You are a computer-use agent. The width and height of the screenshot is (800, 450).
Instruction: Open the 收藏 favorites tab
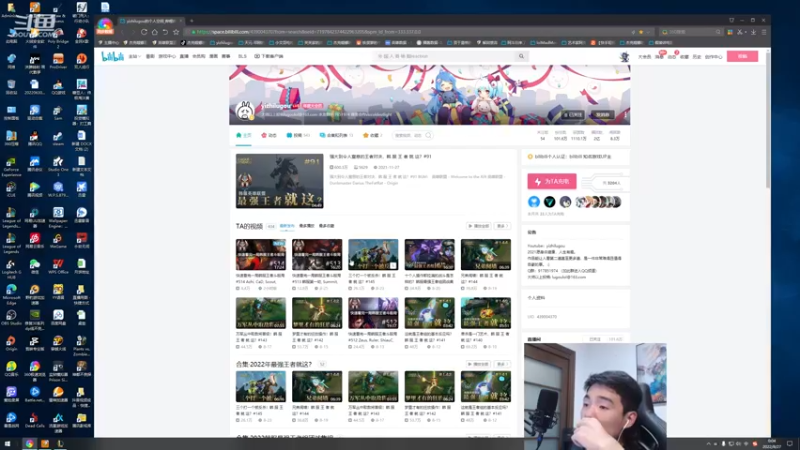tap(372, 135)
